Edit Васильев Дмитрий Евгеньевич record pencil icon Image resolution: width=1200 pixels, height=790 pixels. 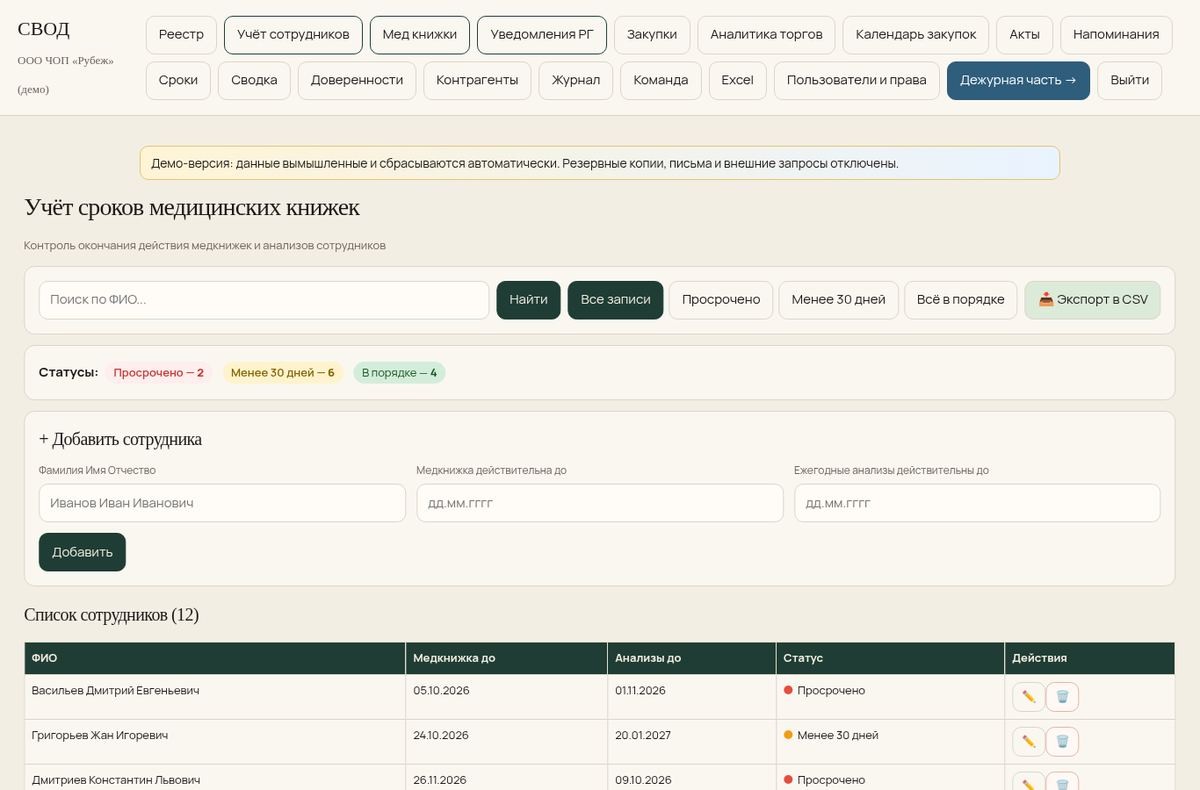[1028, 697]
